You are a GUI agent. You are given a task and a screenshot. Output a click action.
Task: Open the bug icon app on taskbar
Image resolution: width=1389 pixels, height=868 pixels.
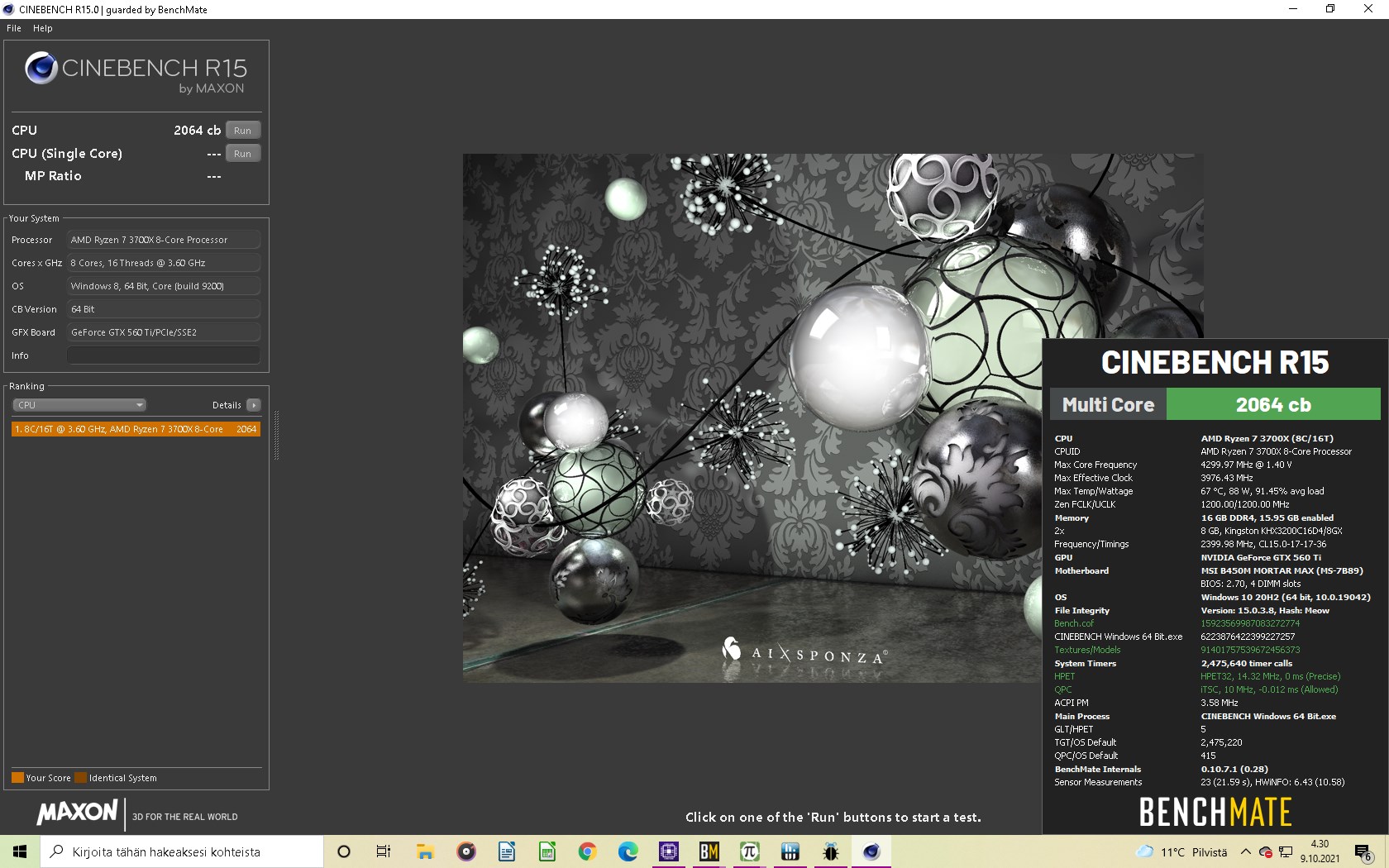(831, 851)
